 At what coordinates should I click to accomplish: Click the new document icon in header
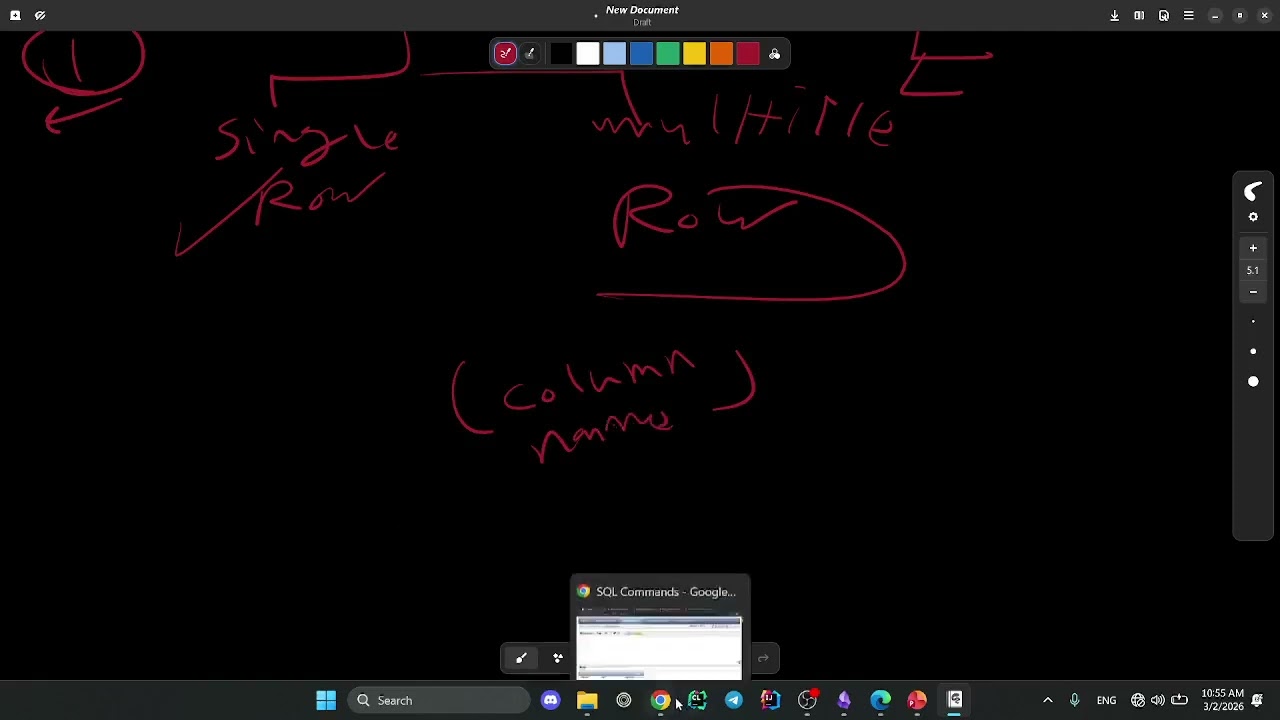click(x=15, y=15)
